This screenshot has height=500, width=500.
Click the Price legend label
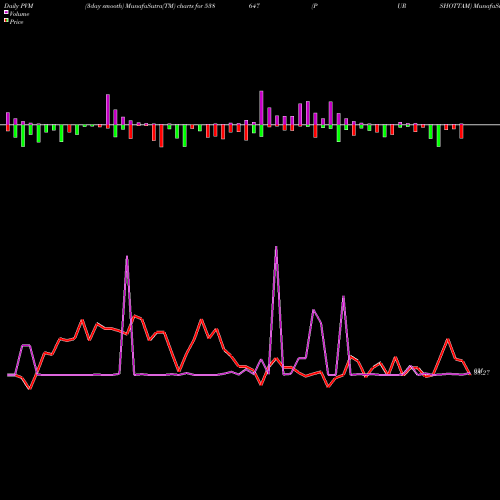[x=16, y=22]
